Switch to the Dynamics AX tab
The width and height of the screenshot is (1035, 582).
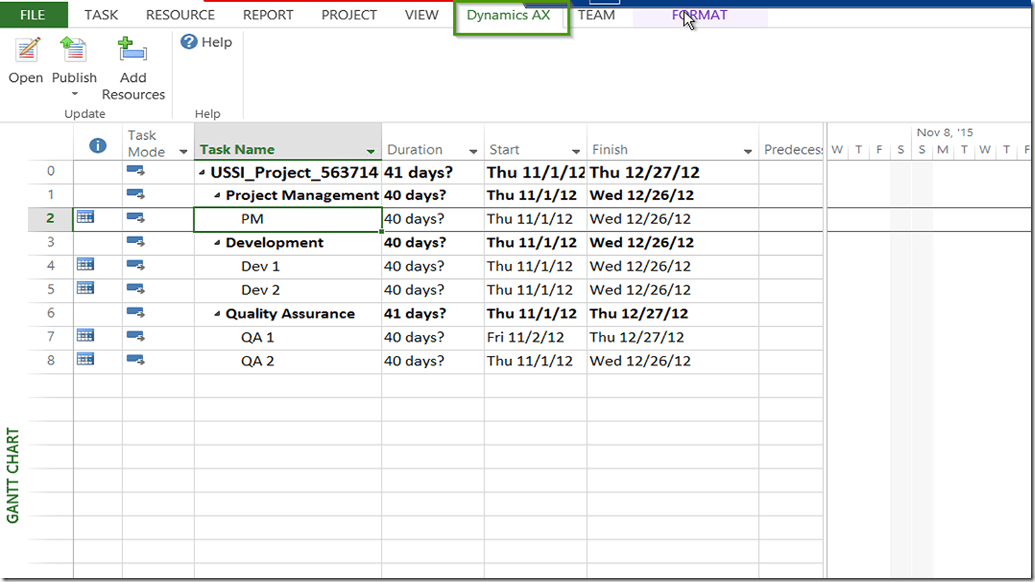[x=508, y=15]
